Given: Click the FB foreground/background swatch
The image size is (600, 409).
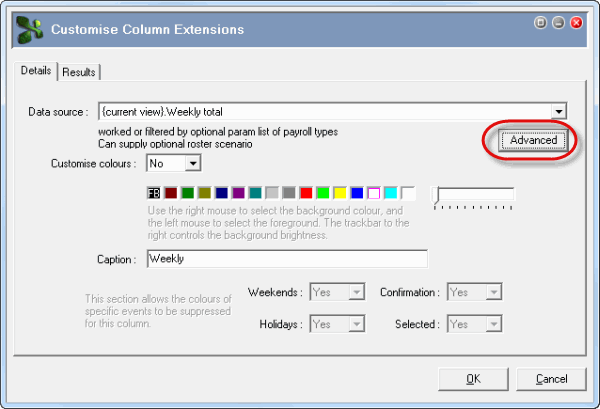Looking at the screenshot, I should (154, 193).
